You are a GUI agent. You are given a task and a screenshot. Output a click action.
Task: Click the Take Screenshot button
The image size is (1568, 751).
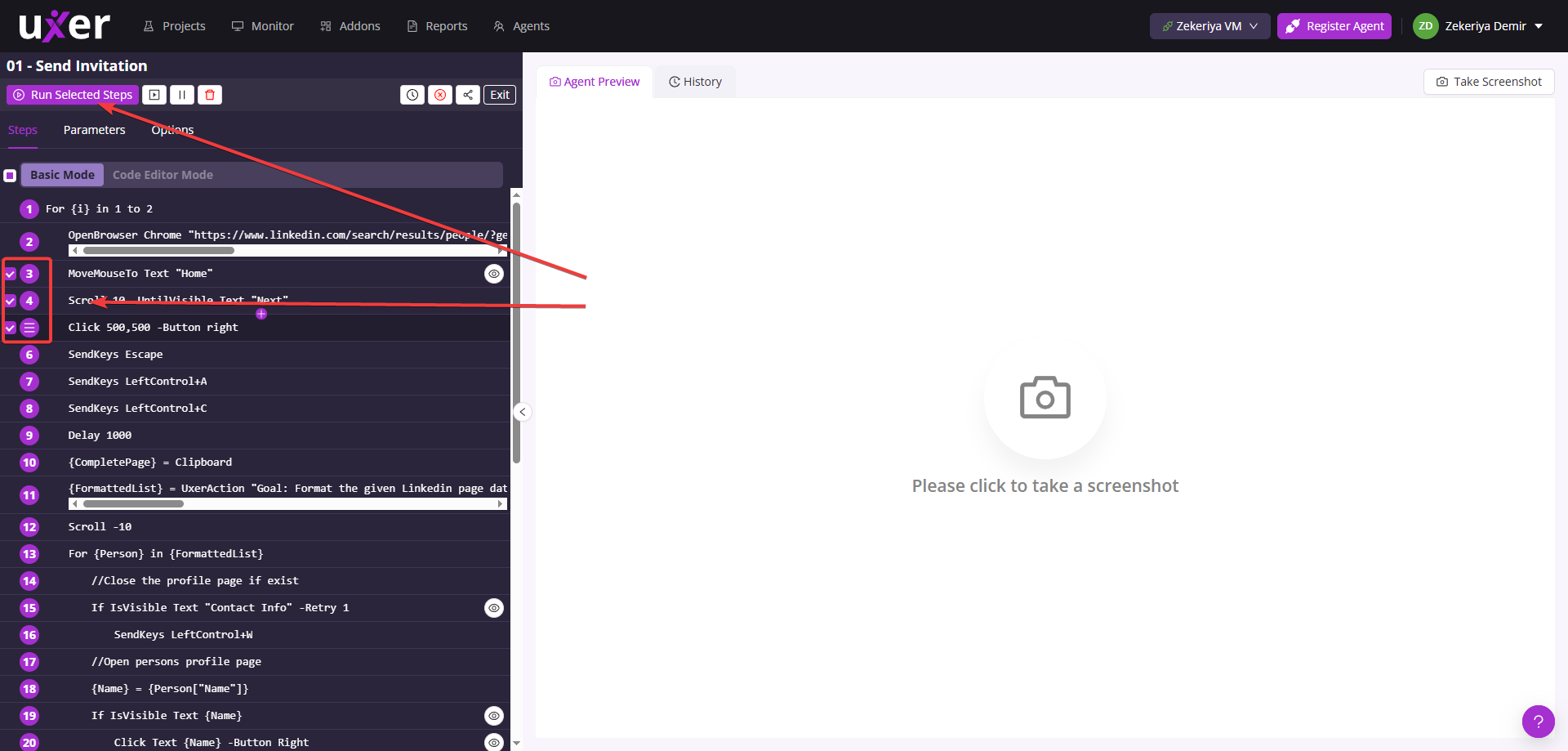1489,82
